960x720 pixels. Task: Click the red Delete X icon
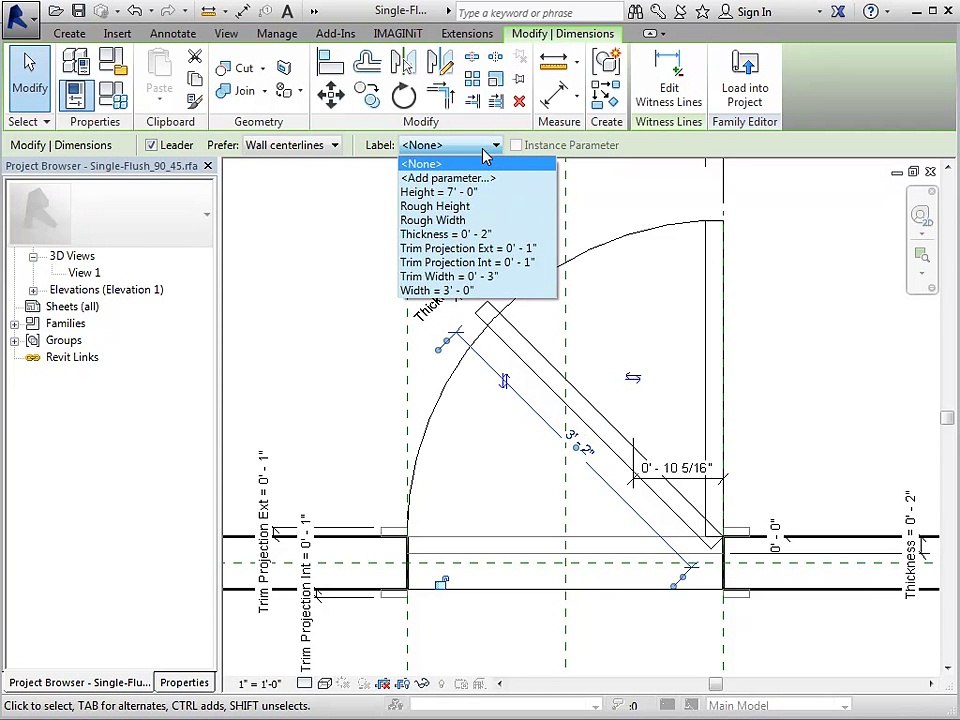click(519, 101)
